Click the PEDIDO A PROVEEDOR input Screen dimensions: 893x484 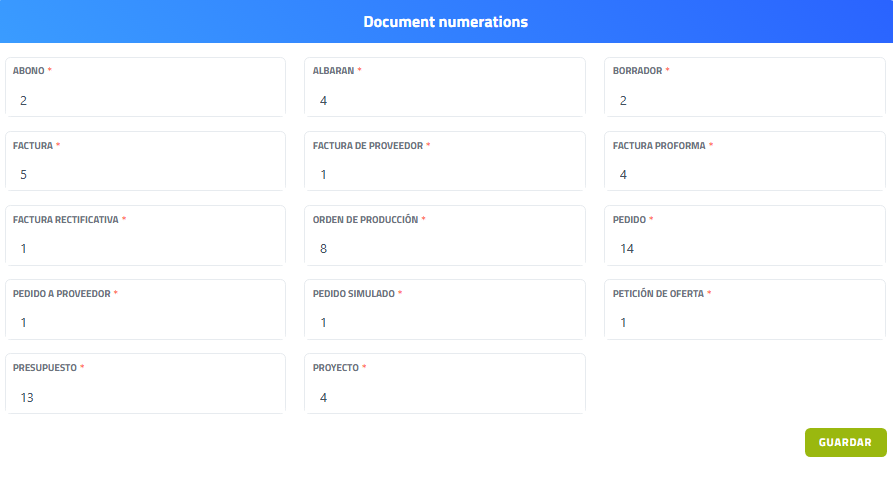click(x=145, y=323)
